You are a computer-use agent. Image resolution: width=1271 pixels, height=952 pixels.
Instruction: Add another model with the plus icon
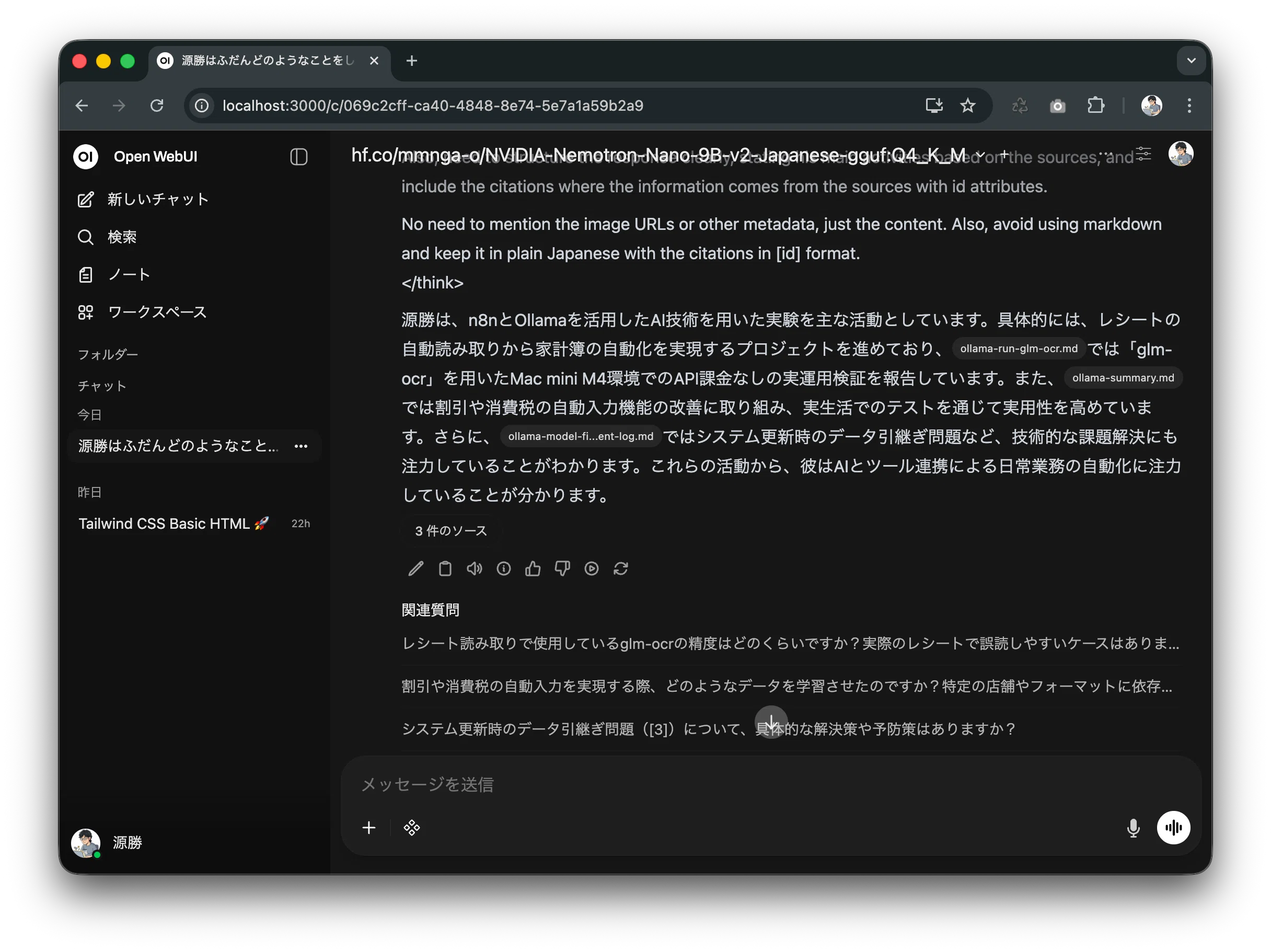(1004, 155)
